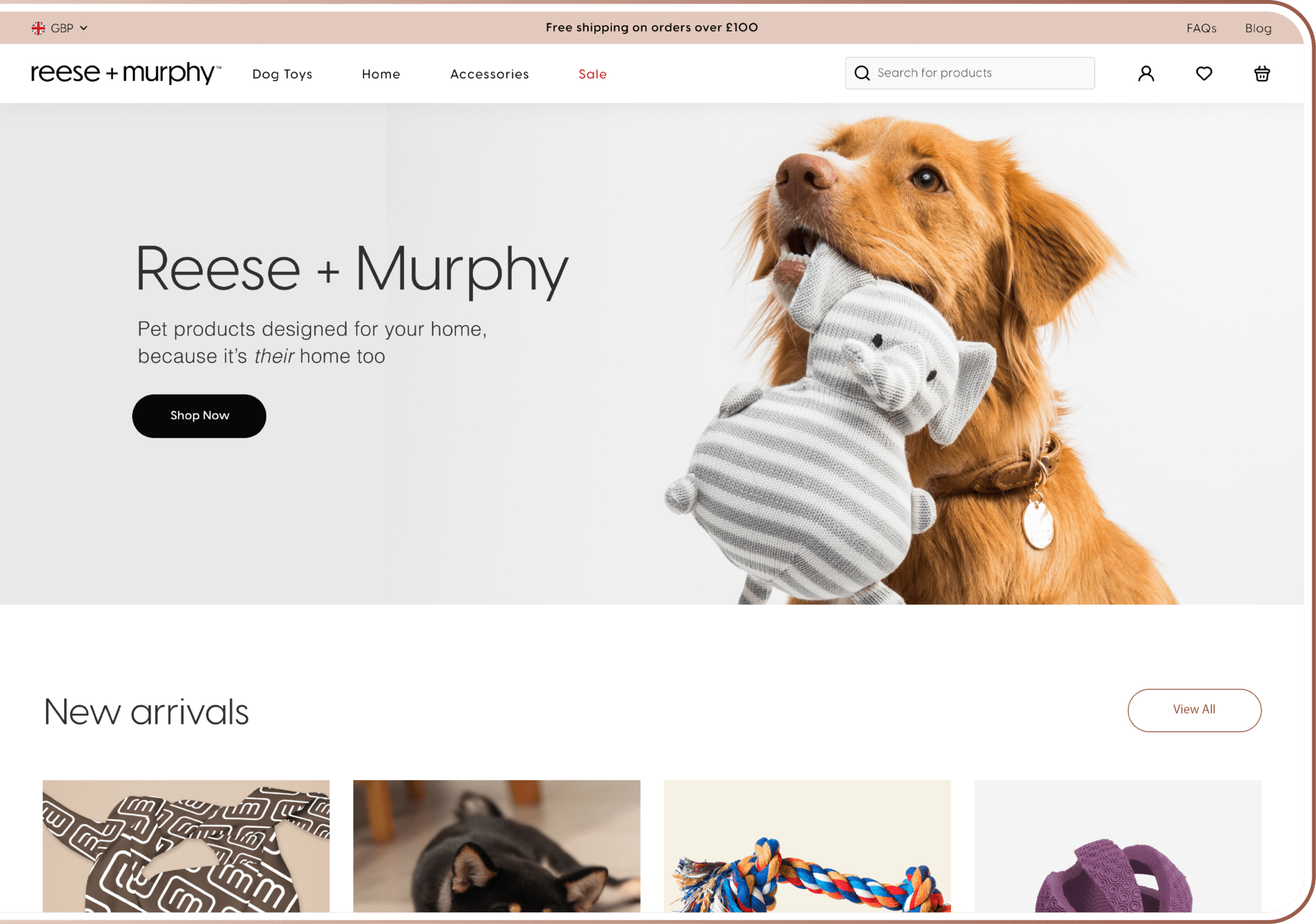
Task: Open the wishlist heart icon
Action: [1204, 74]
